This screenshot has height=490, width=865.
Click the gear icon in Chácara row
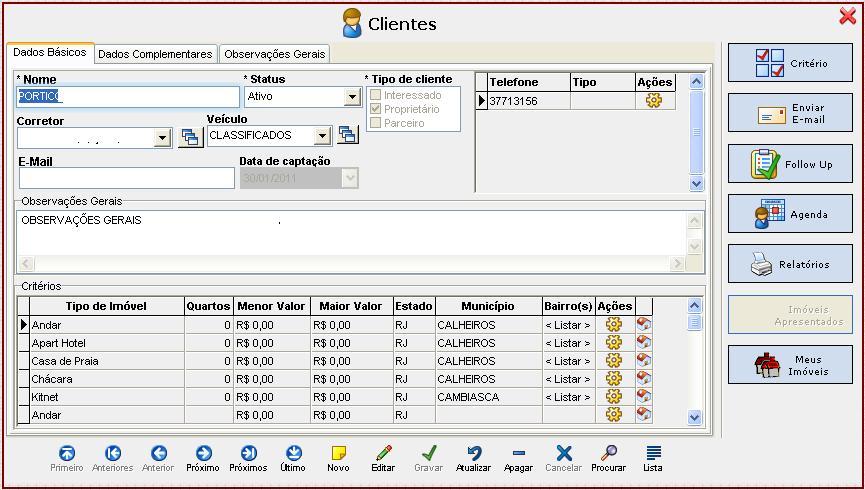click(x=614, y=379)
